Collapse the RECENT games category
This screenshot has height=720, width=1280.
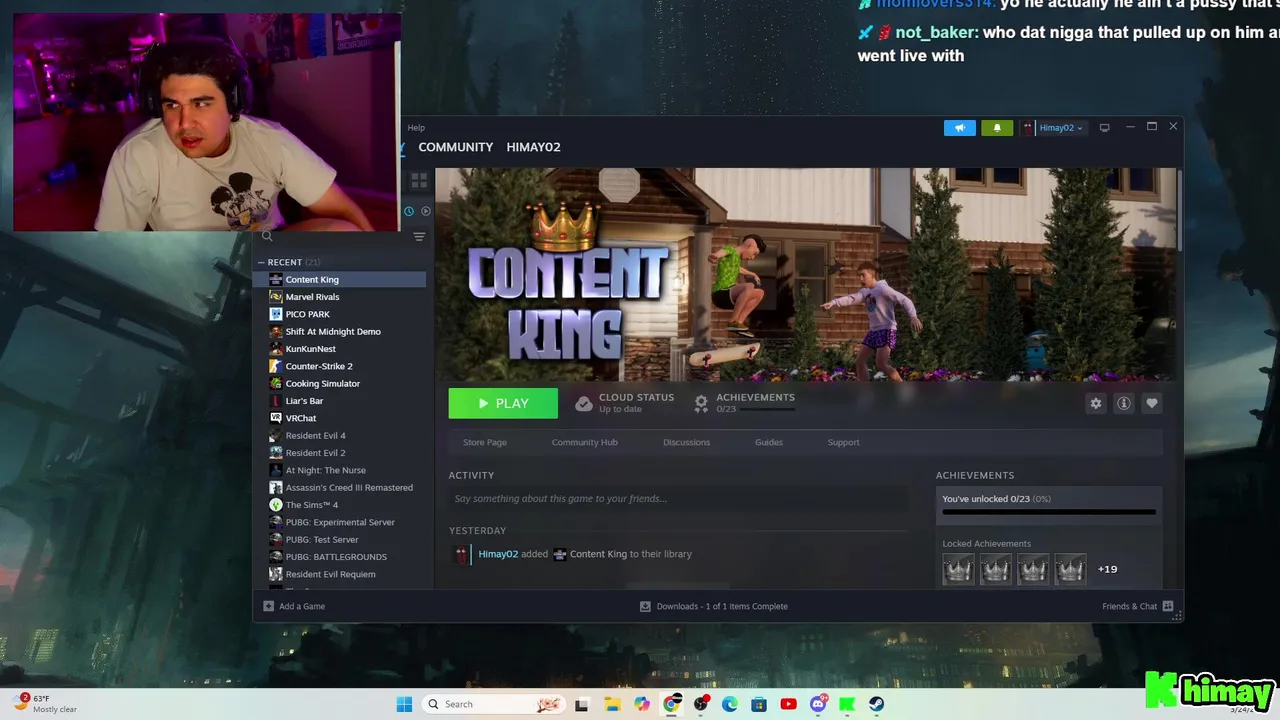pos(261,262)
